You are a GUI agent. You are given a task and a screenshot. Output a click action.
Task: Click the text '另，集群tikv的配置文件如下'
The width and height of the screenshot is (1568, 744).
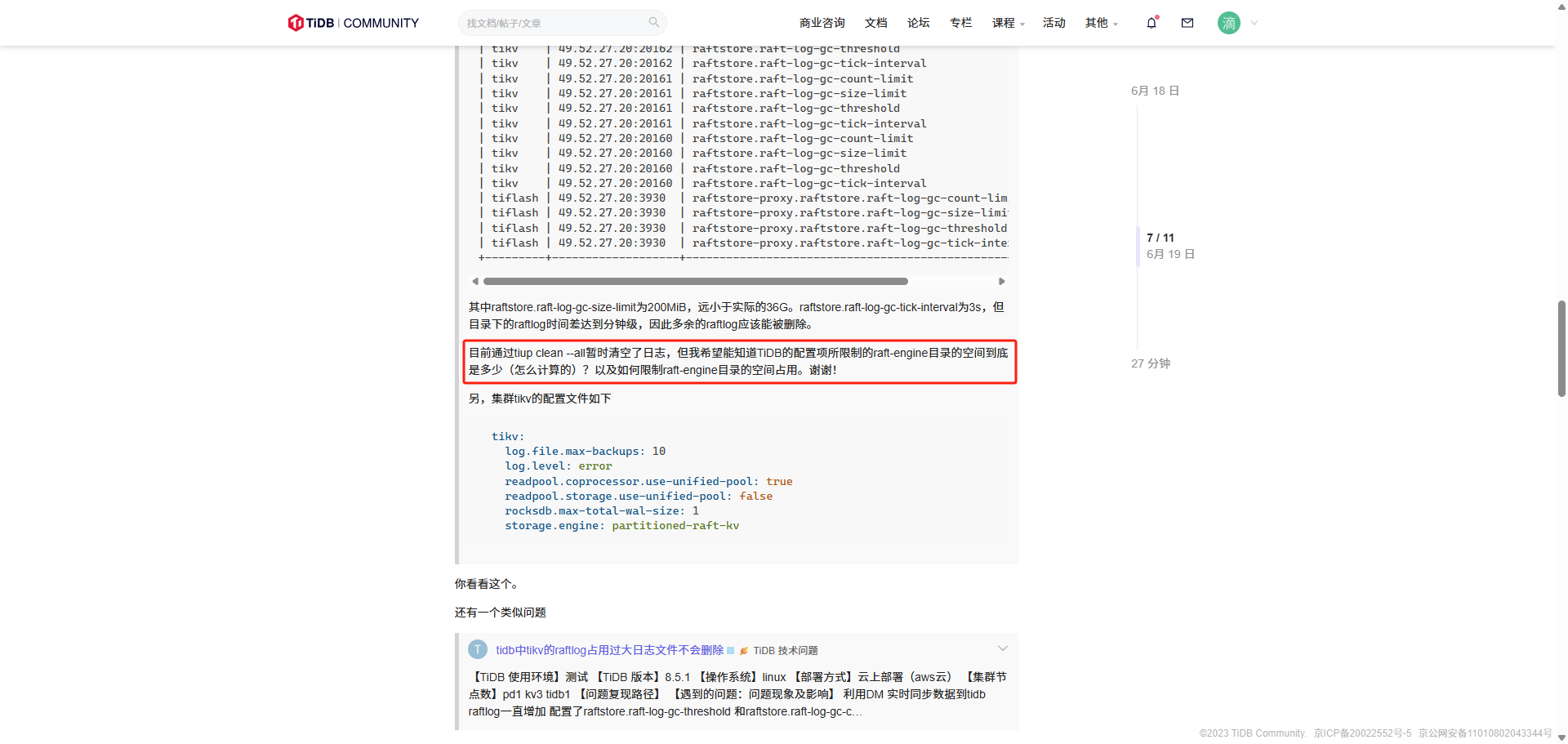pyautogui.click(x=540, y=399)
